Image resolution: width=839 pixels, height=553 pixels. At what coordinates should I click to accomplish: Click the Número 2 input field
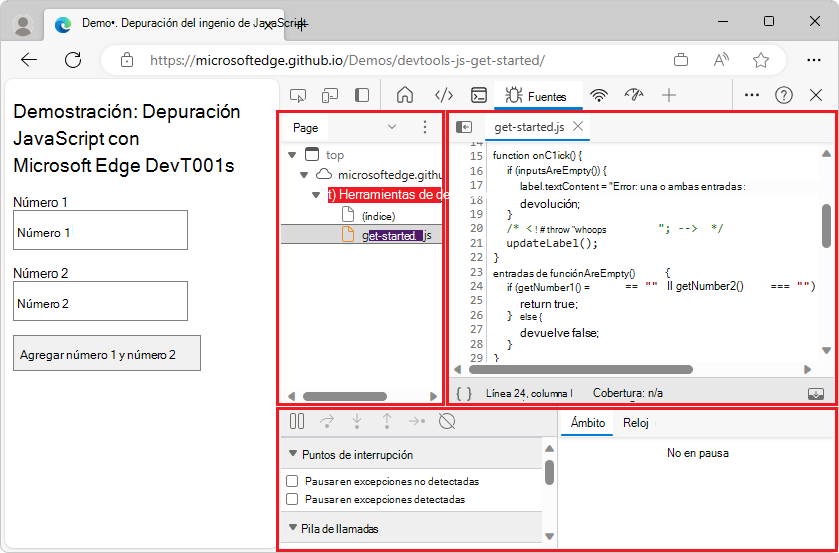(x=101, y=301)
